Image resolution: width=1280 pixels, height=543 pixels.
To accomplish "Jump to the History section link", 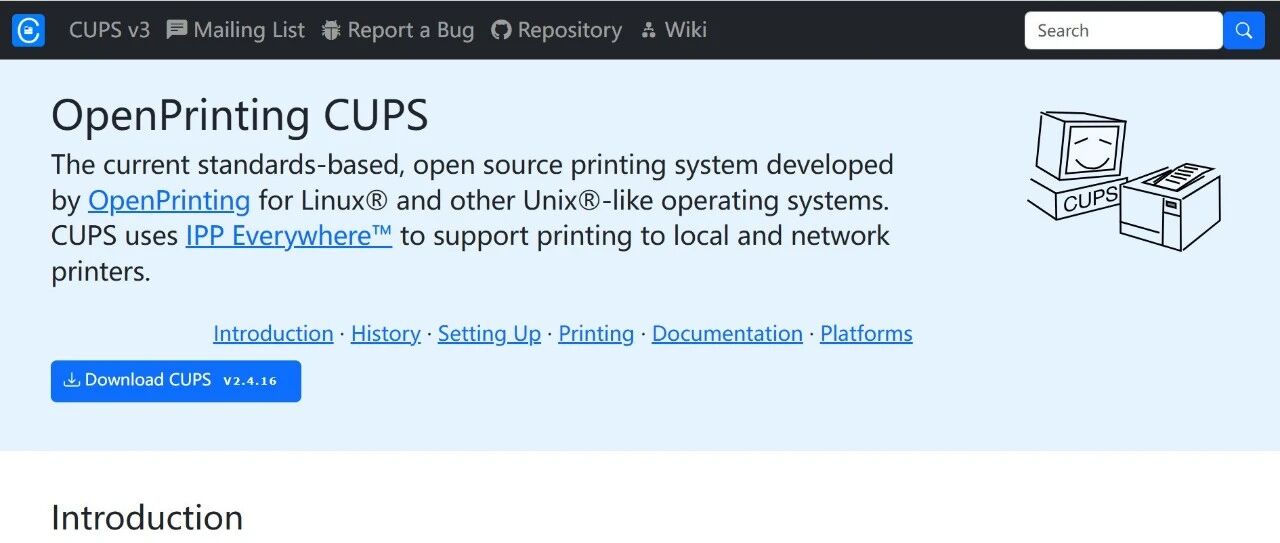I will 386,333.
